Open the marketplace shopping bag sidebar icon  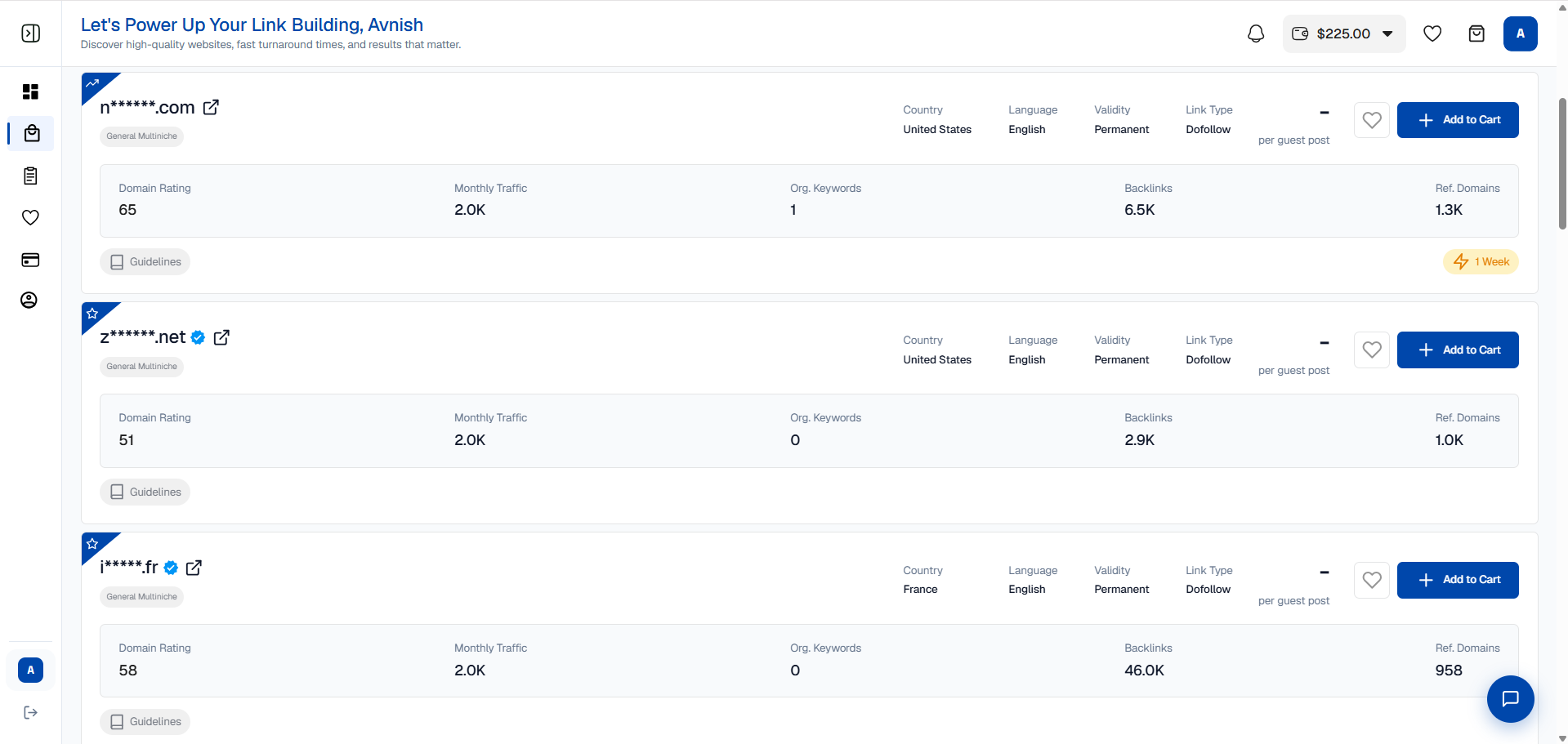(32, 133)
